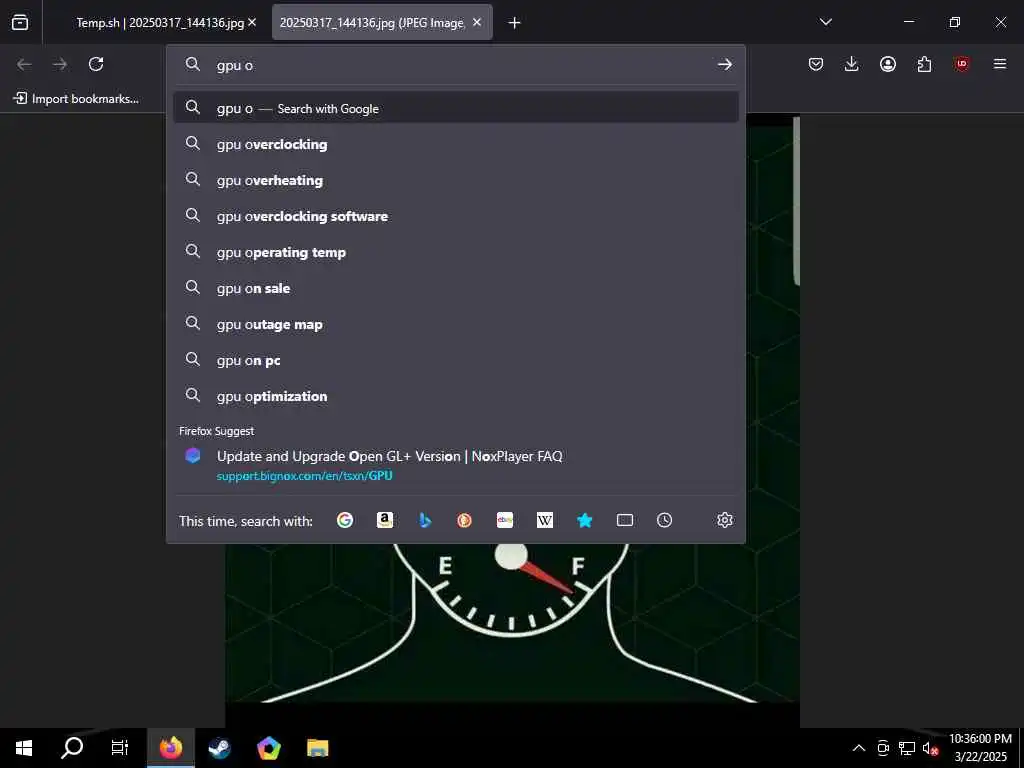The height and width of the screenshot is (768, 1024).
Task: Pick suggestion 'gpu overclocking'
Action: [456, 144]
